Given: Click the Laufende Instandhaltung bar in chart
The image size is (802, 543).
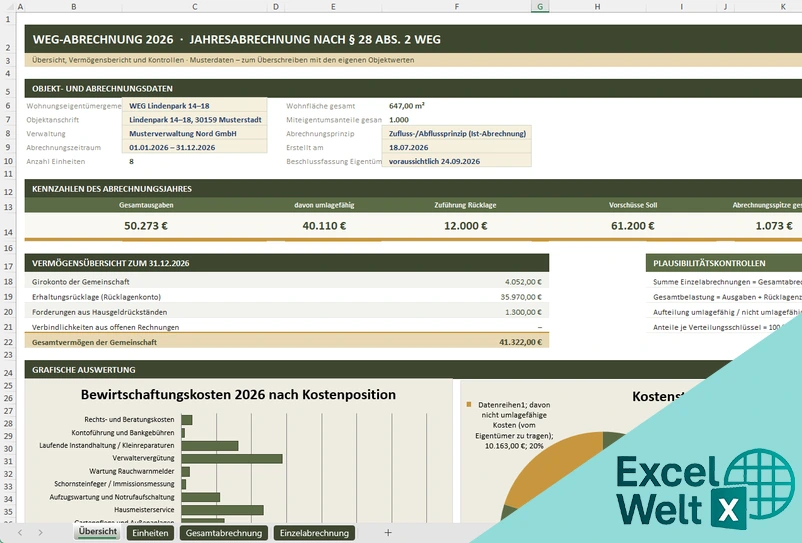Looking at the screenshot, I should pos(210,446).
